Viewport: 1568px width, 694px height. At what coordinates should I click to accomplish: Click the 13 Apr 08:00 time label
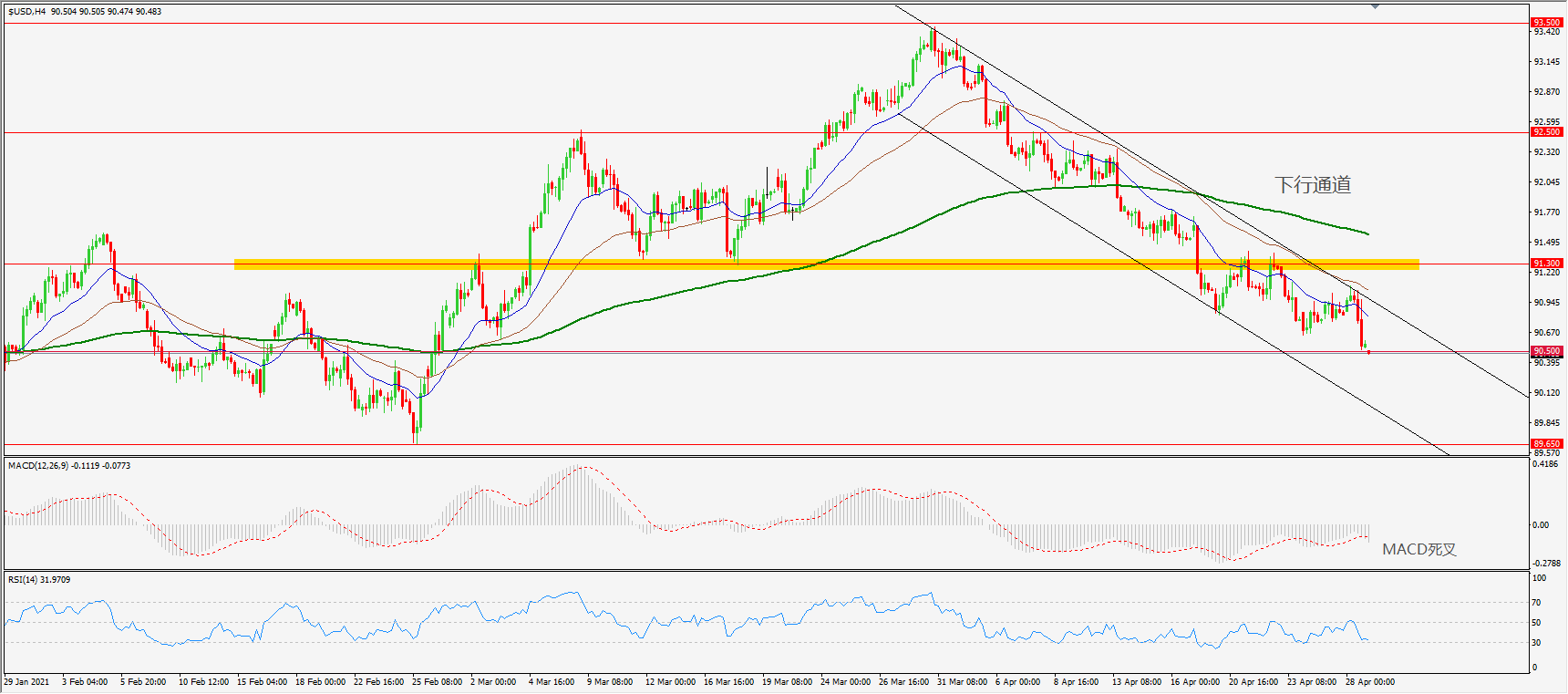tap(1137, 682)
